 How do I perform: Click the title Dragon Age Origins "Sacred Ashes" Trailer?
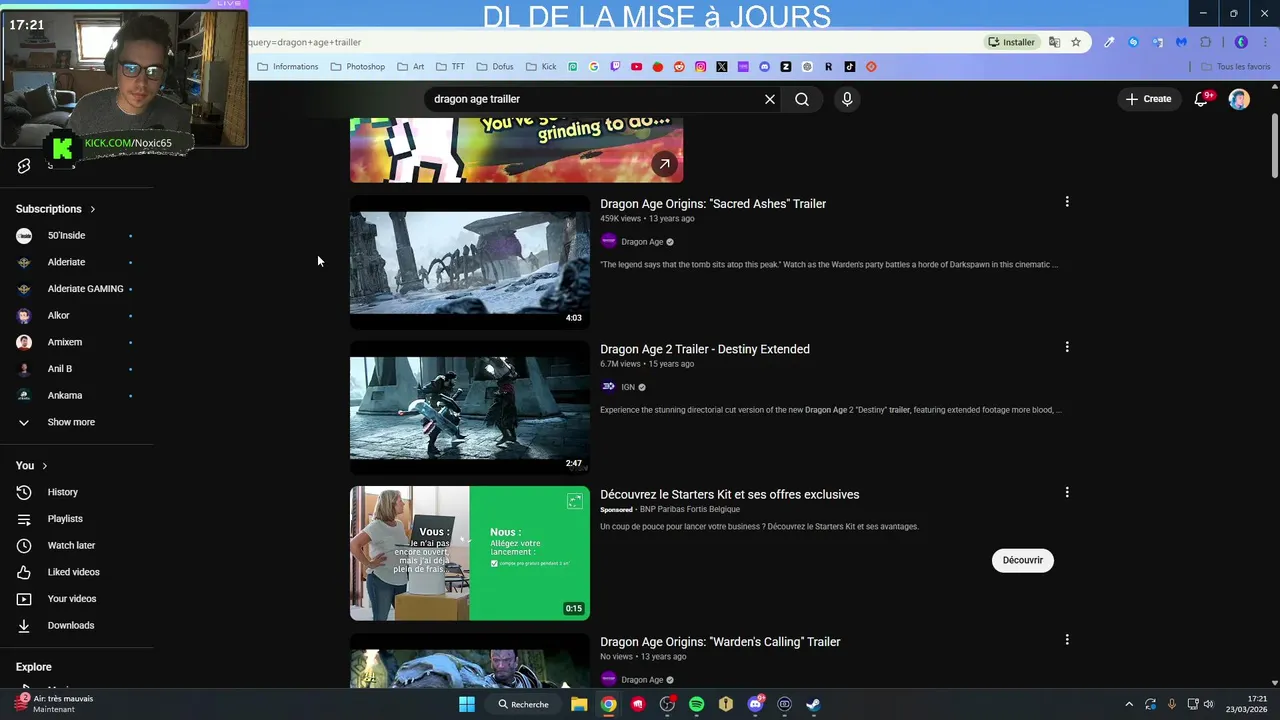713,204
